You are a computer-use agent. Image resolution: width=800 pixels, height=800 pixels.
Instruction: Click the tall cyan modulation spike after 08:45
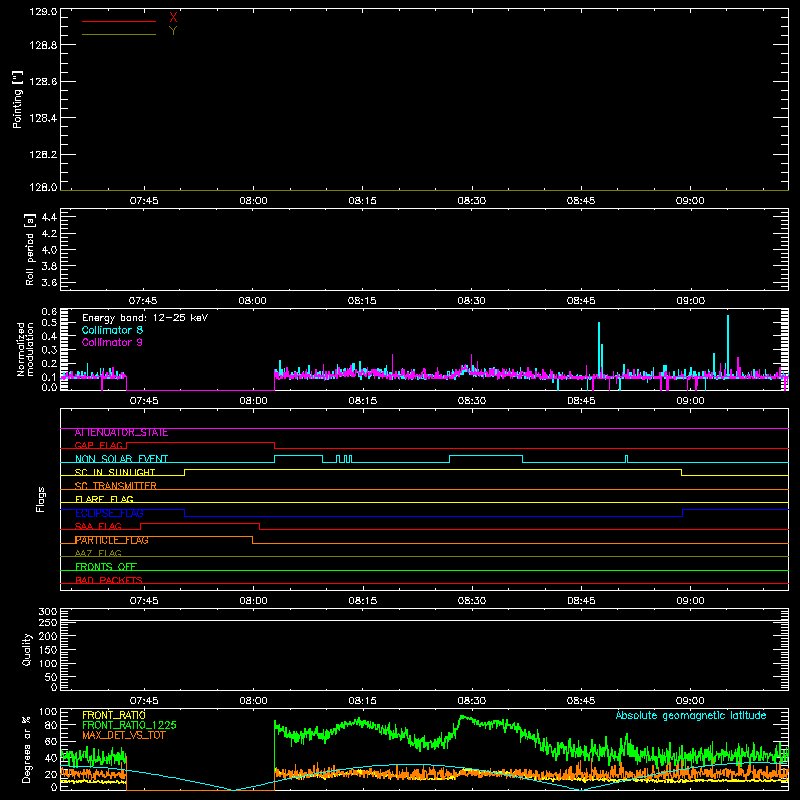coord(599,349)
